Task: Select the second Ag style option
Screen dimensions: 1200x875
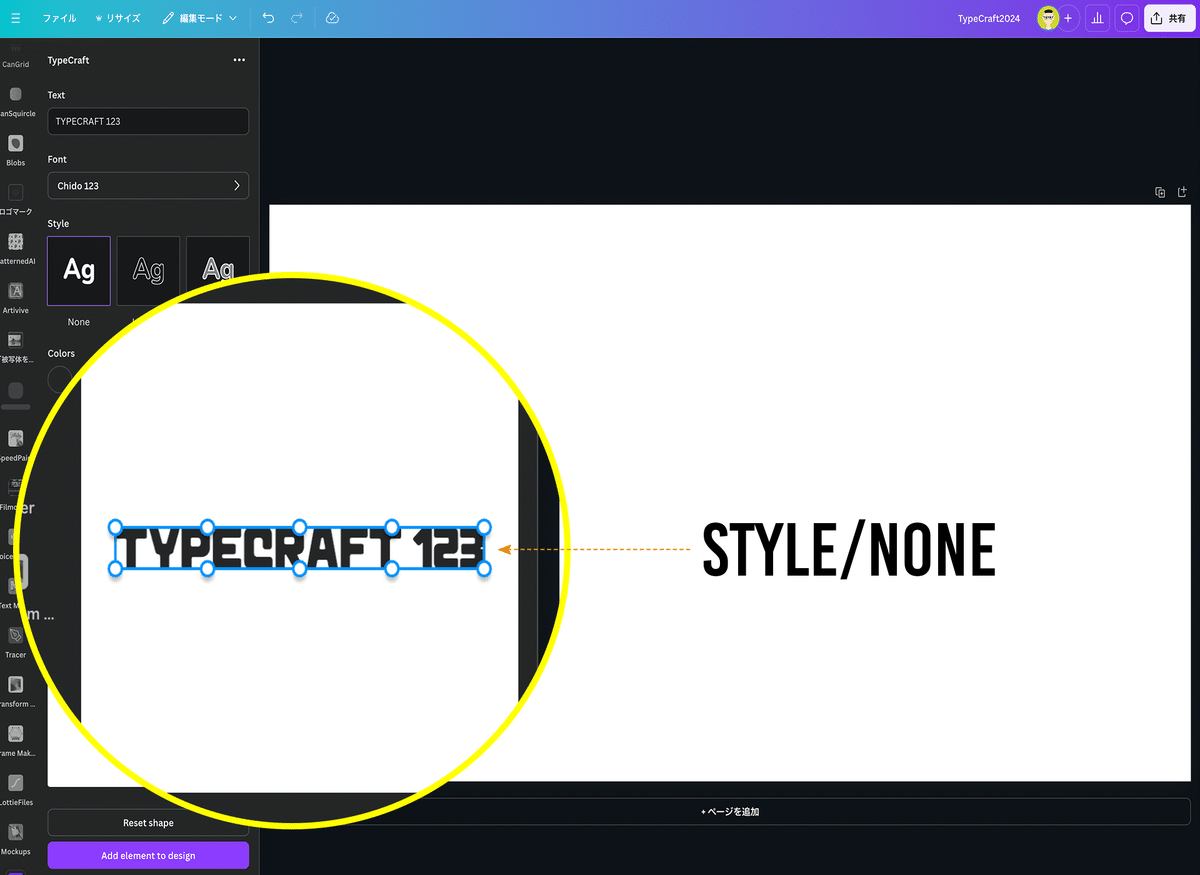Action: (x=148, y=270)
